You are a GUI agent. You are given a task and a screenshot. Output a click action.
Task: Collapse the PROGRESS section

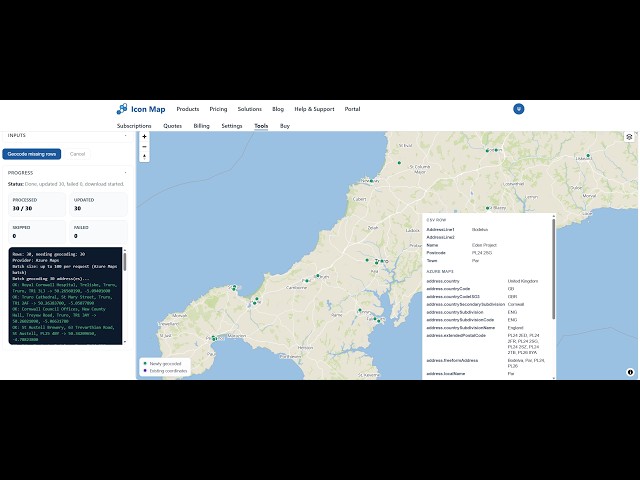pyautogui.click(x=125, y=173)
